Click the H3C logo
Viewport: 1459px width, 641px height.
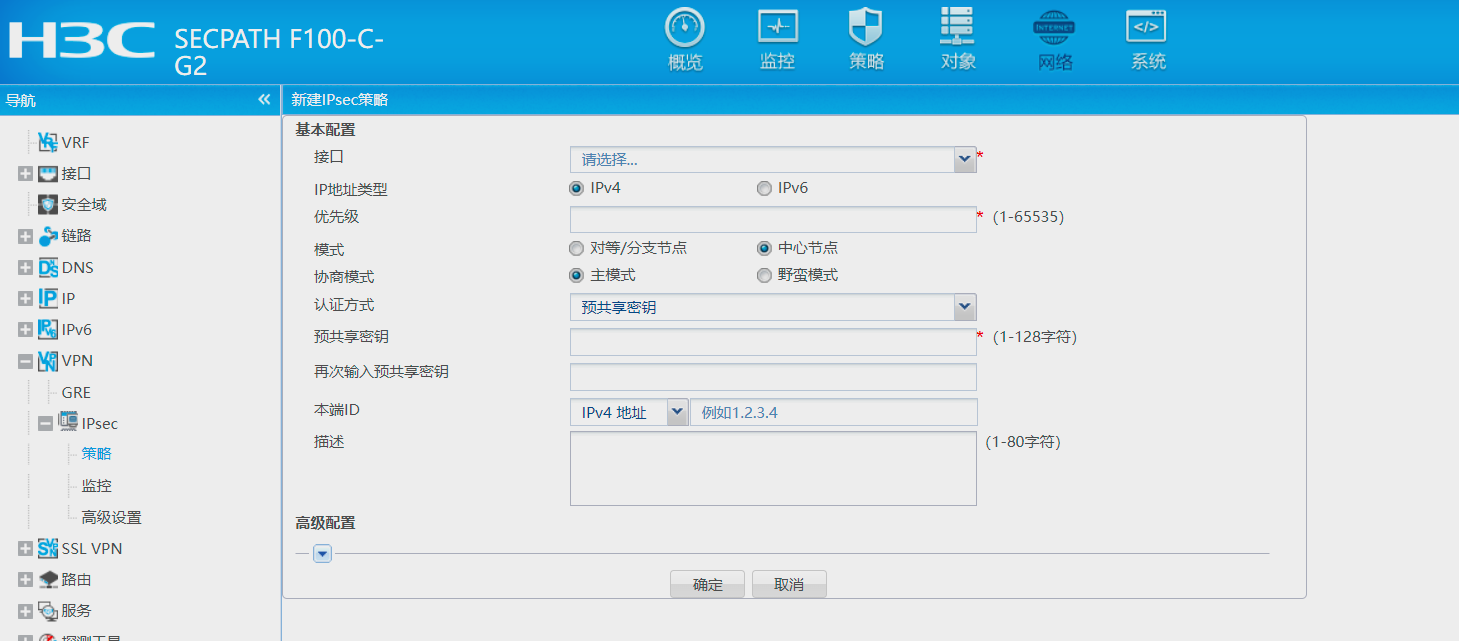82,40
